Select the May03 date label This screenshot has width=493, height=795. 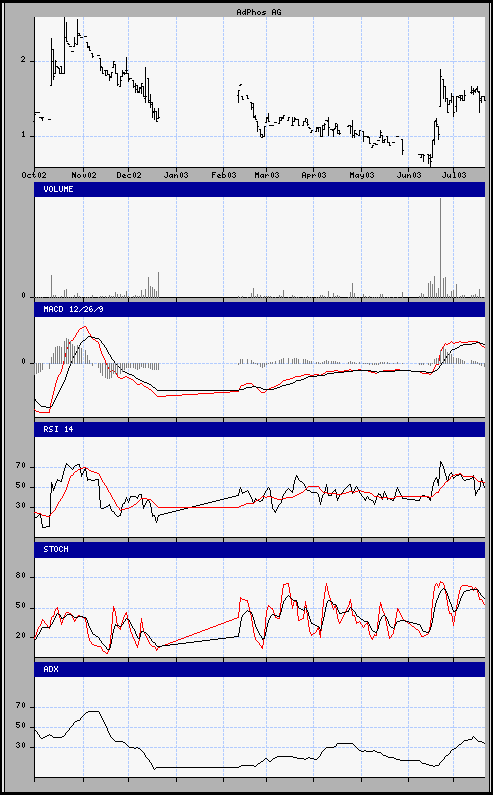tap(362, 175)
